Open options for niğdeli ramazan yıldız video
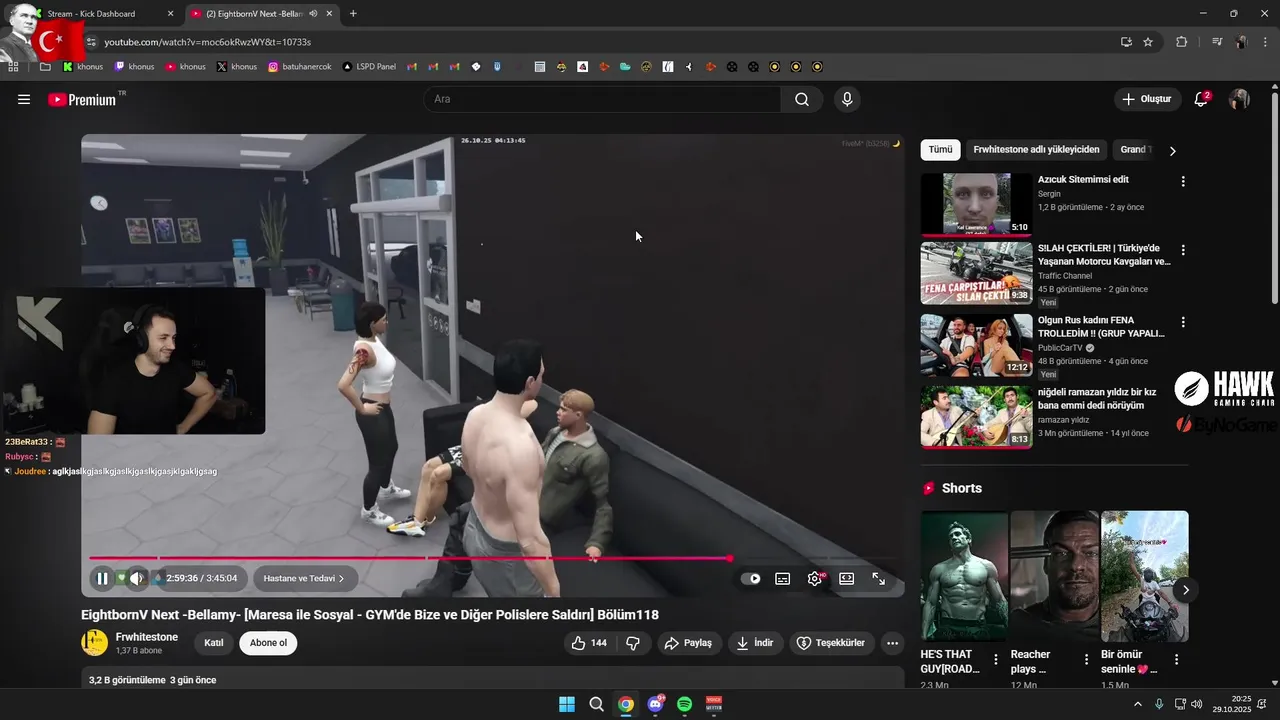This screenshot has width=1280, height=720. coord(1183,394)
